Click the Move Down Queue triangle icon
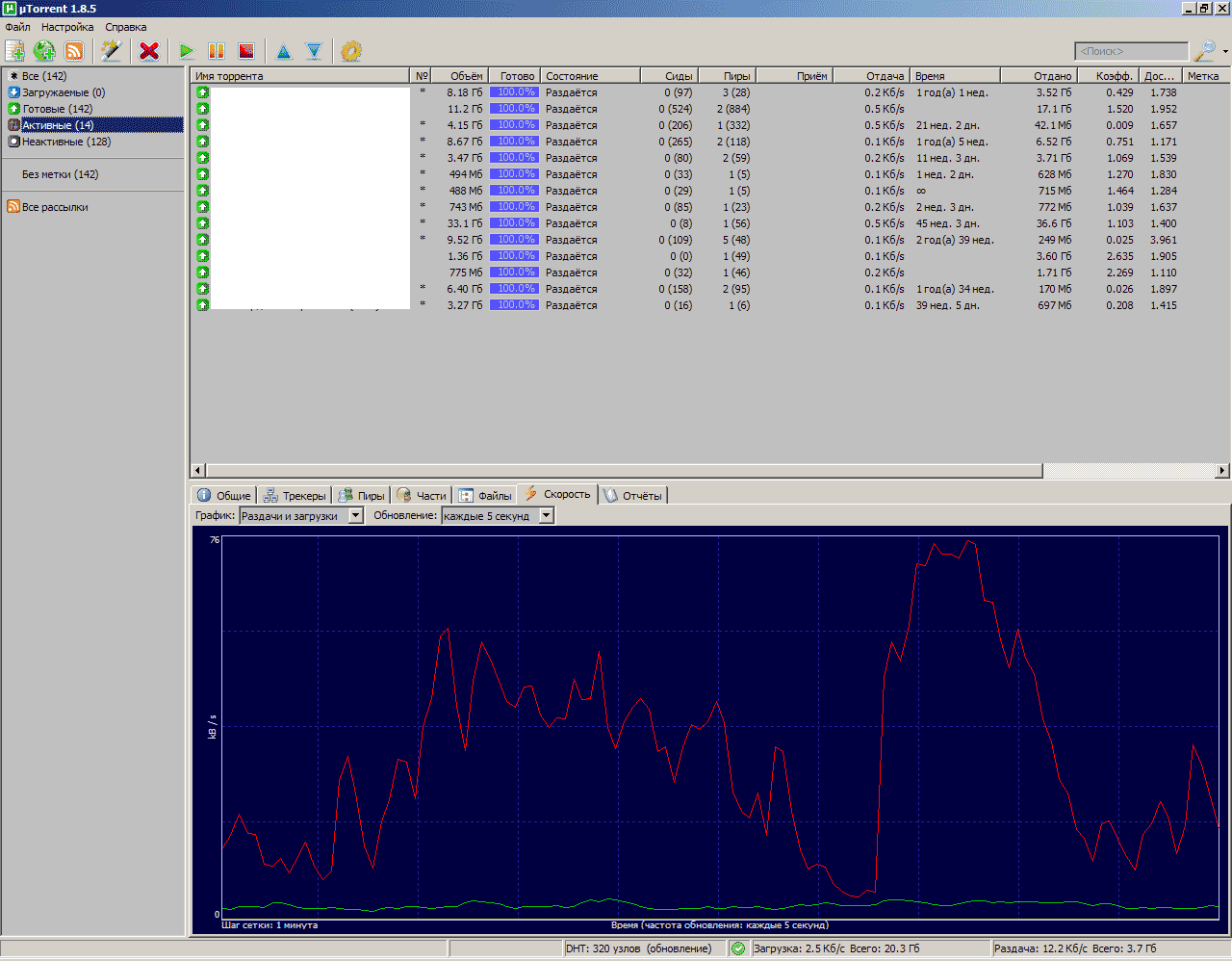Screen dimensions: 1232x961 click(x=314, y=51)
